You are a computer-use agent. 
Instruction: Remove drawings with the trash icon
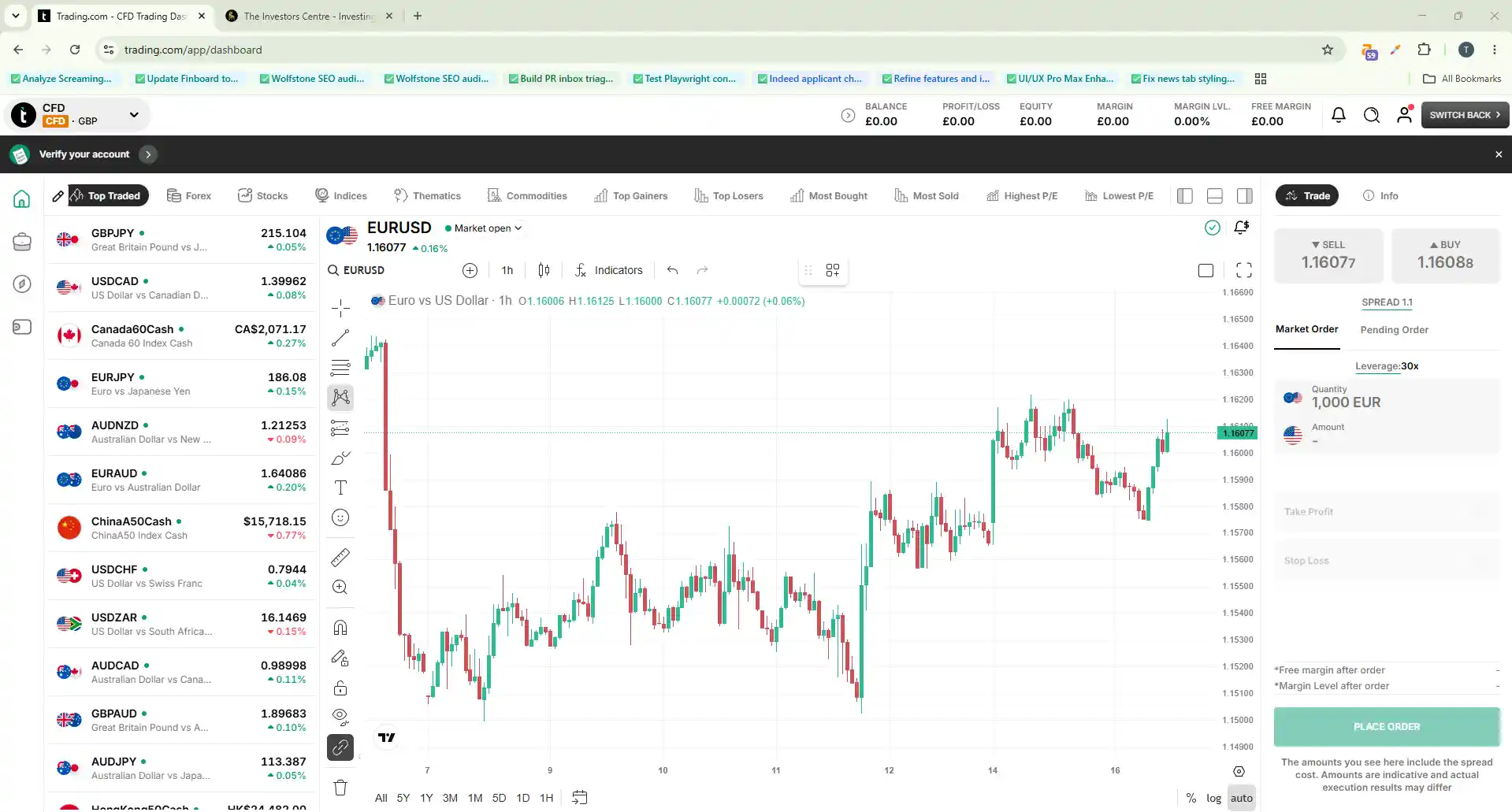coord(340,788)
